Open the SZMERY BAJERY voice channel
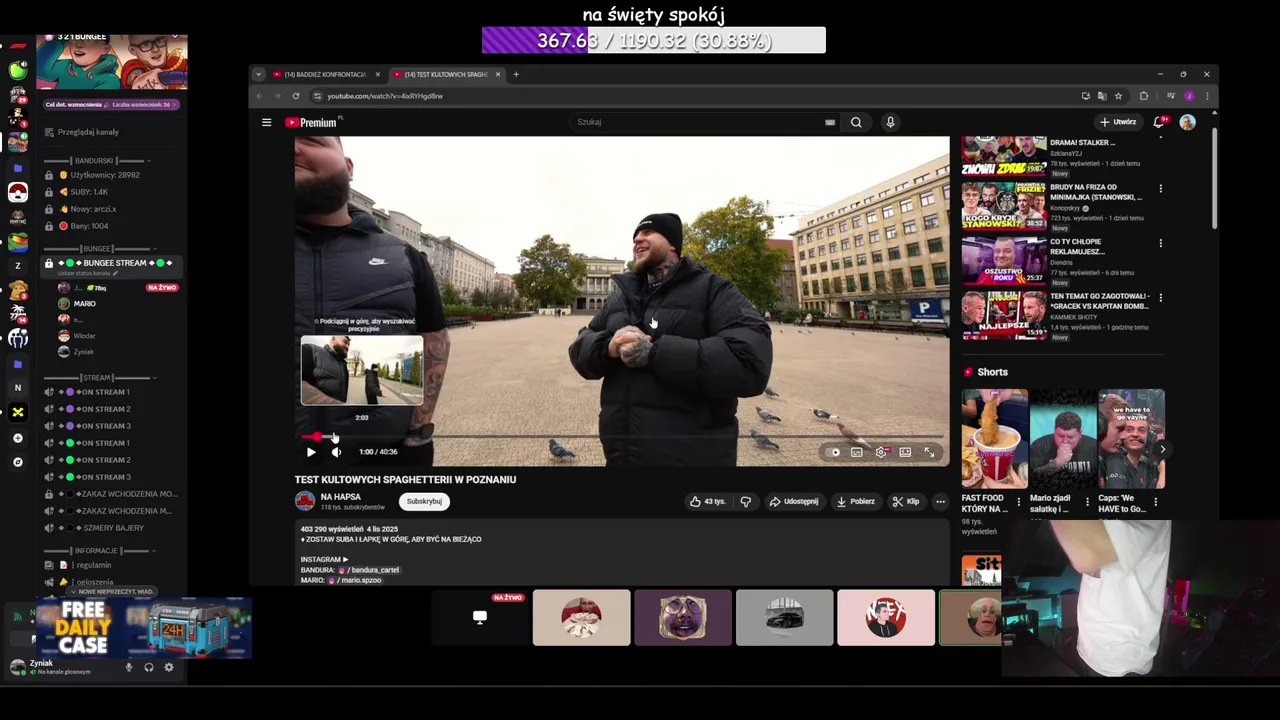 (x=112, y=528)
